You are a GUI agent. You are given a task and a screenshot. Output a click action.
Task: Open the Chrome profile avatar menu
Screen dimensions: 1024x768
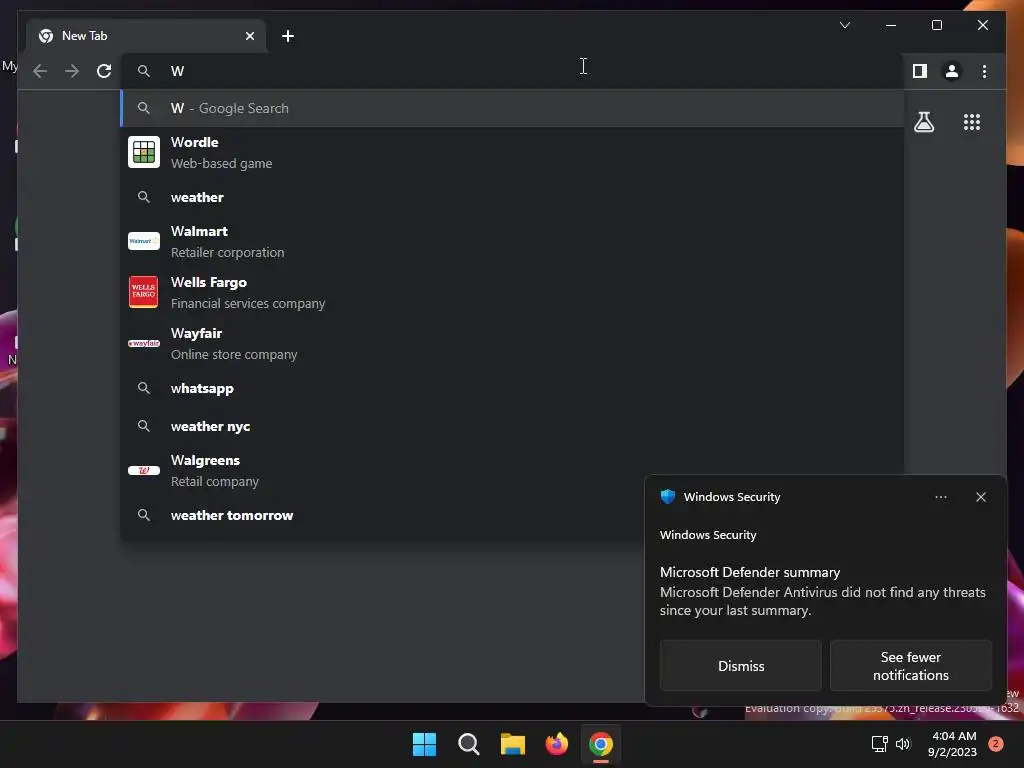point(952,71)
